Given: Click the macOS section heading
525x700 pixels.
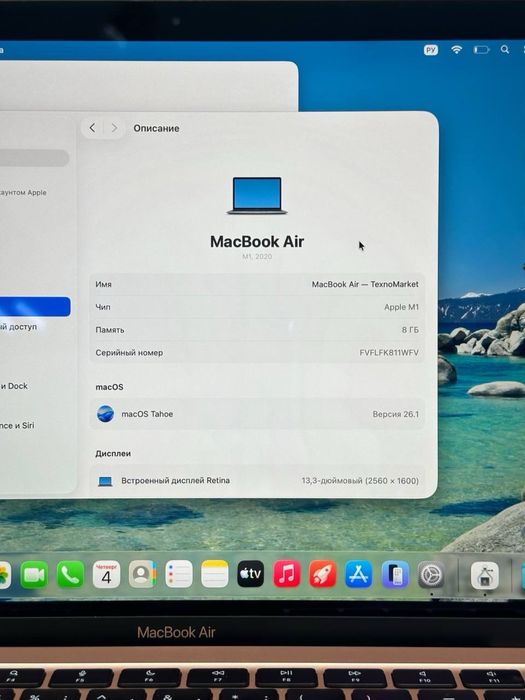Looking at the screenshot, I should 109,387.
